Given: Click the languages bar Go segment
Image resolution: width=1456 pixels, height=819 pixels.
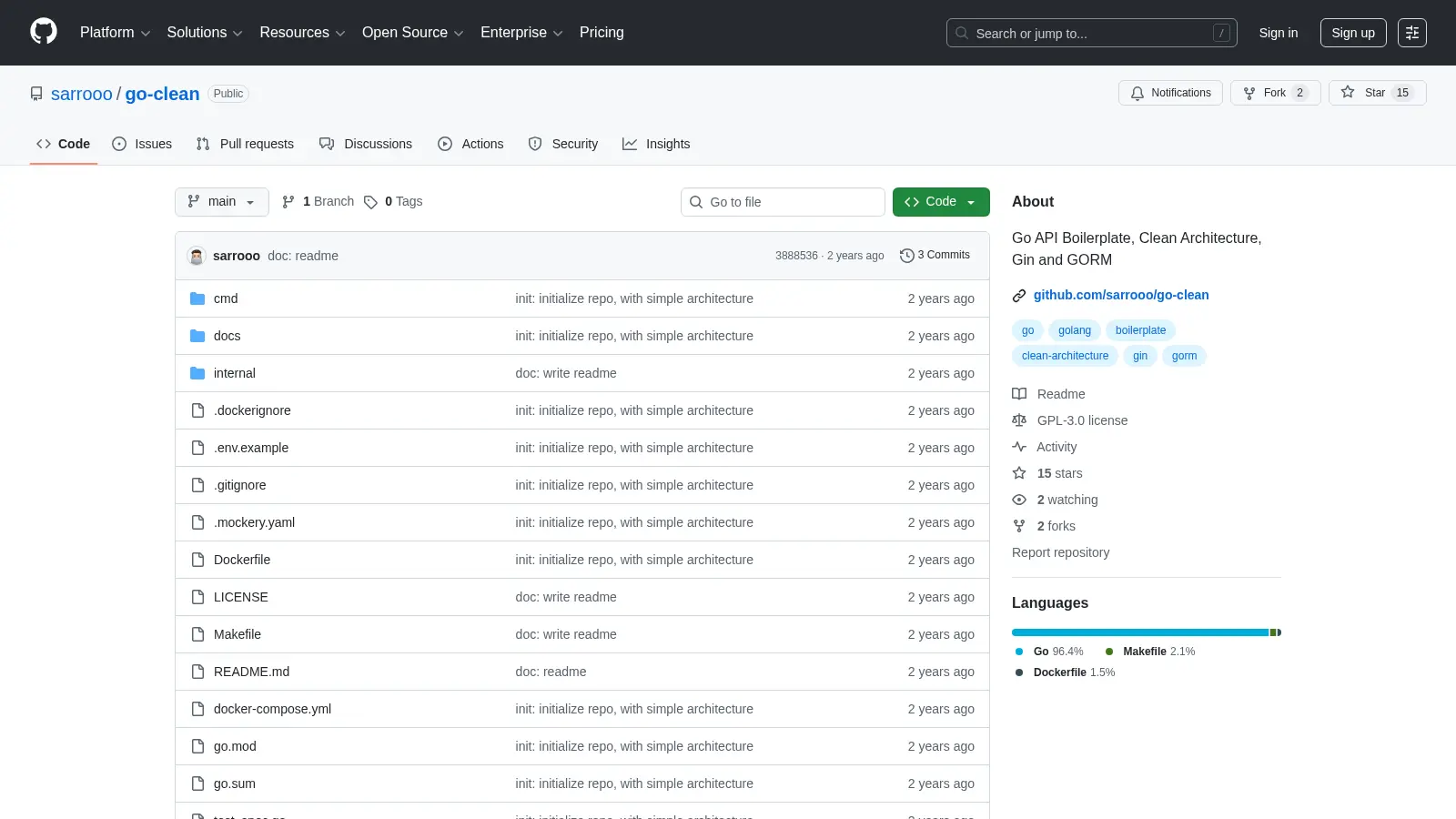Looking at the screenshot, I should [1140, 632].
